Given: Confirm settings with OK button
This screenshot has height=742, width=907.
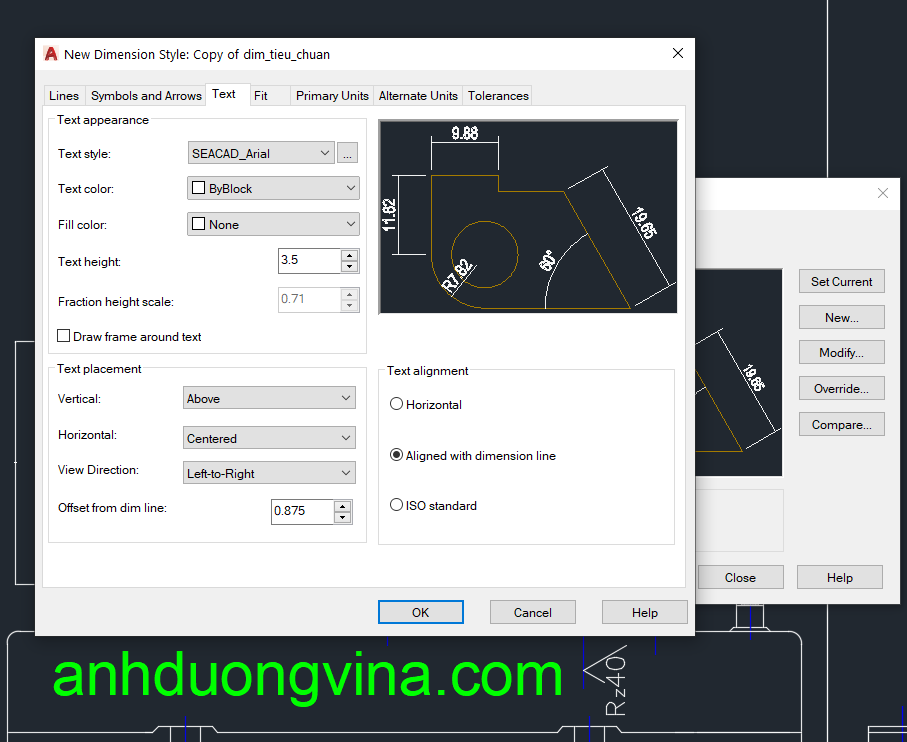Looking at the screenshot, I should click(420, 612).
